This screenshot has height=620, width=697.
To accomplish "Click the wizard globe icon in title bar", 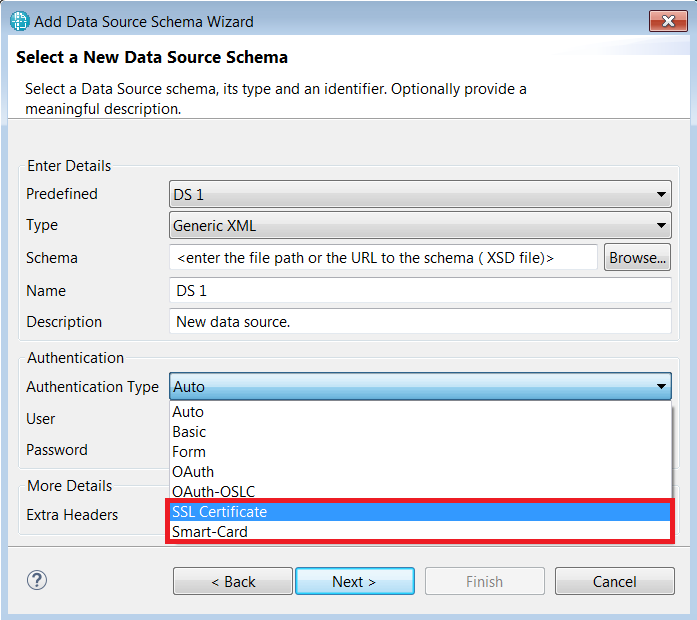I will coord(19,21).
